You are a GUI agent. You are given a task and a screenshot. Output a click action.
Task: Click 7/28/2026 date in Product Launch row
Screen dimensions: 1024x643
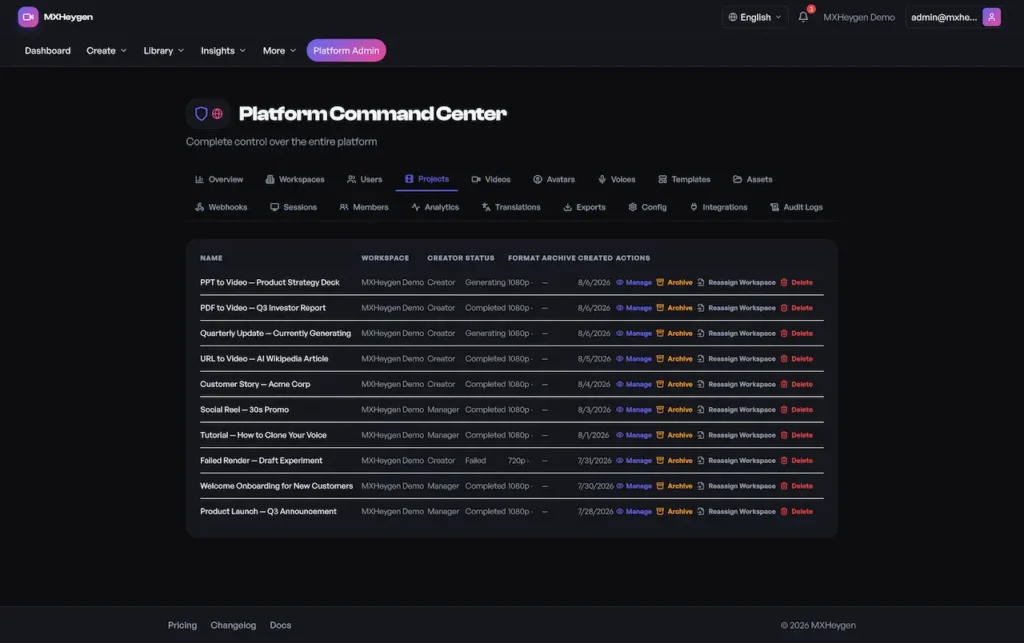tap(595, 512)
